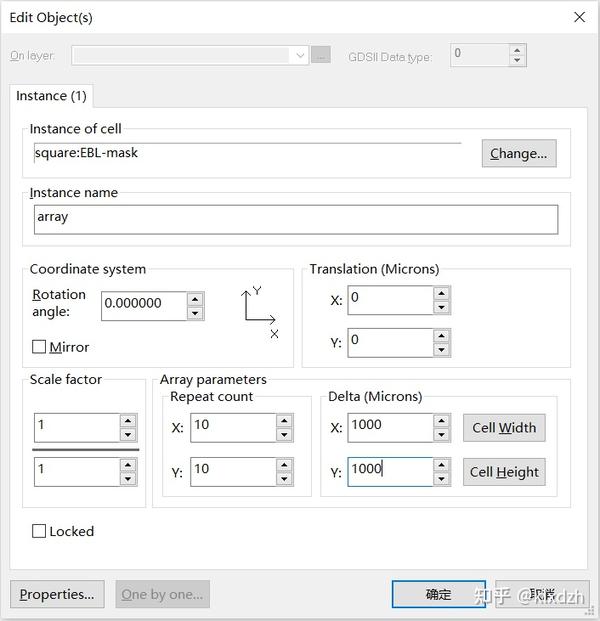Increase the rotation angle spinner
The width and height of the screenshot is (600, 621).
tap(196, 298)
